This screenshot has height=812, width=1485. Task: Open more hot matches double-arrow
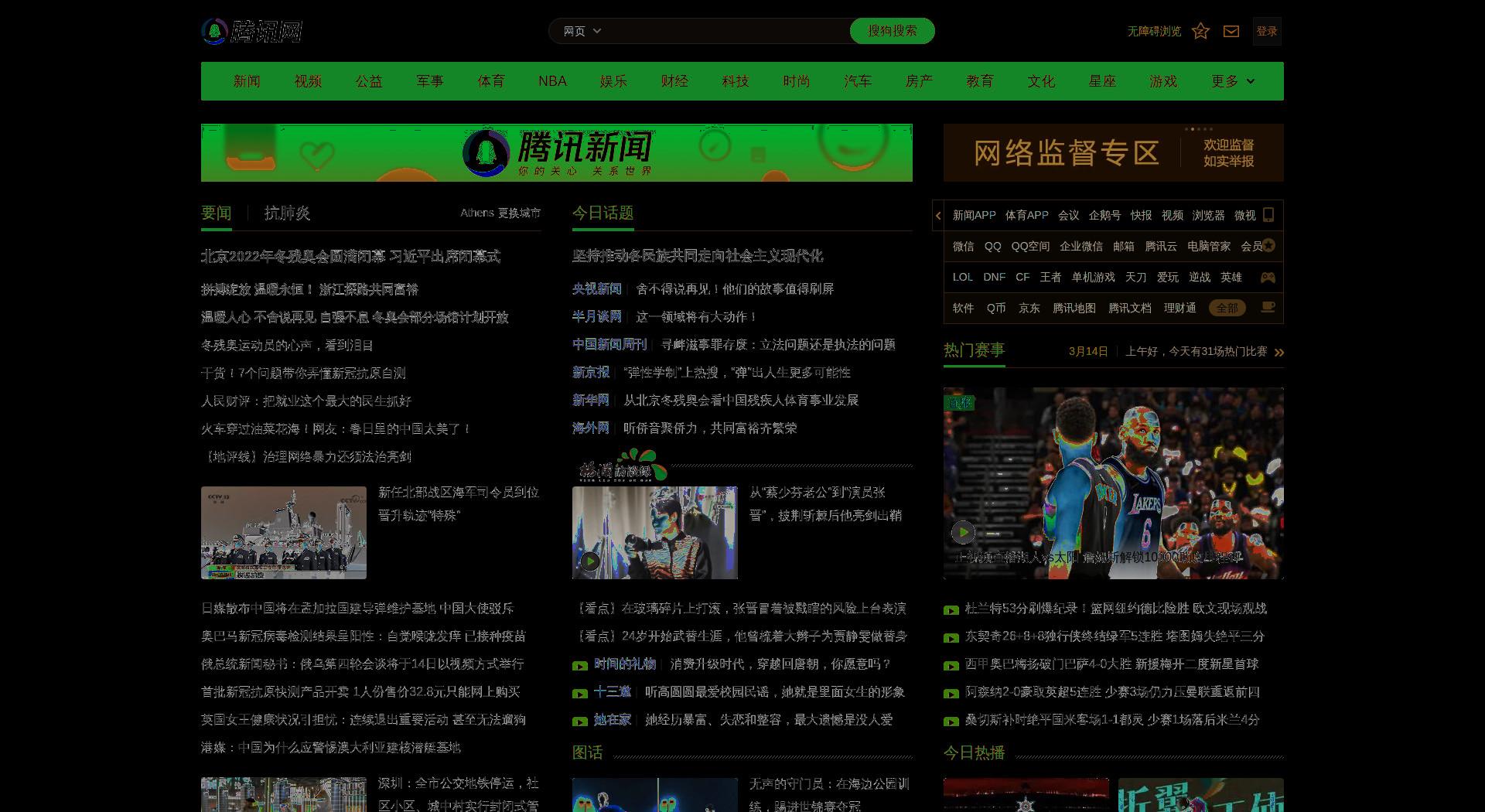[x=1278, y=352]
